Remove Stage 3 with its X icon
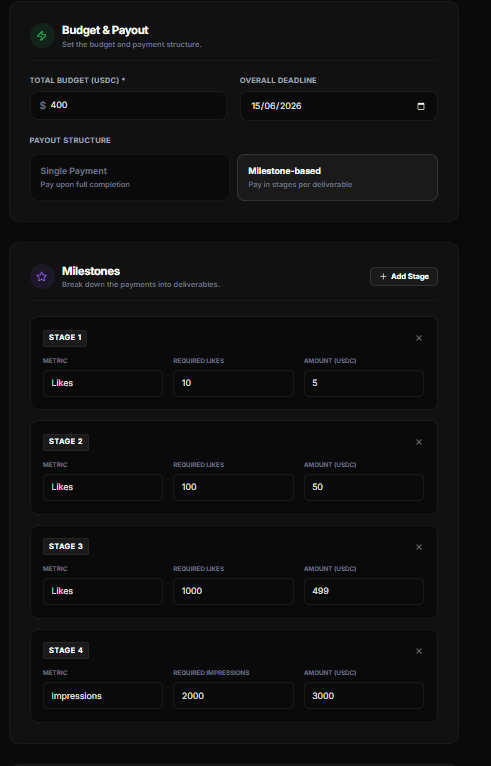The width and height of the screenshot is (491, 766). tap(419, 547)
